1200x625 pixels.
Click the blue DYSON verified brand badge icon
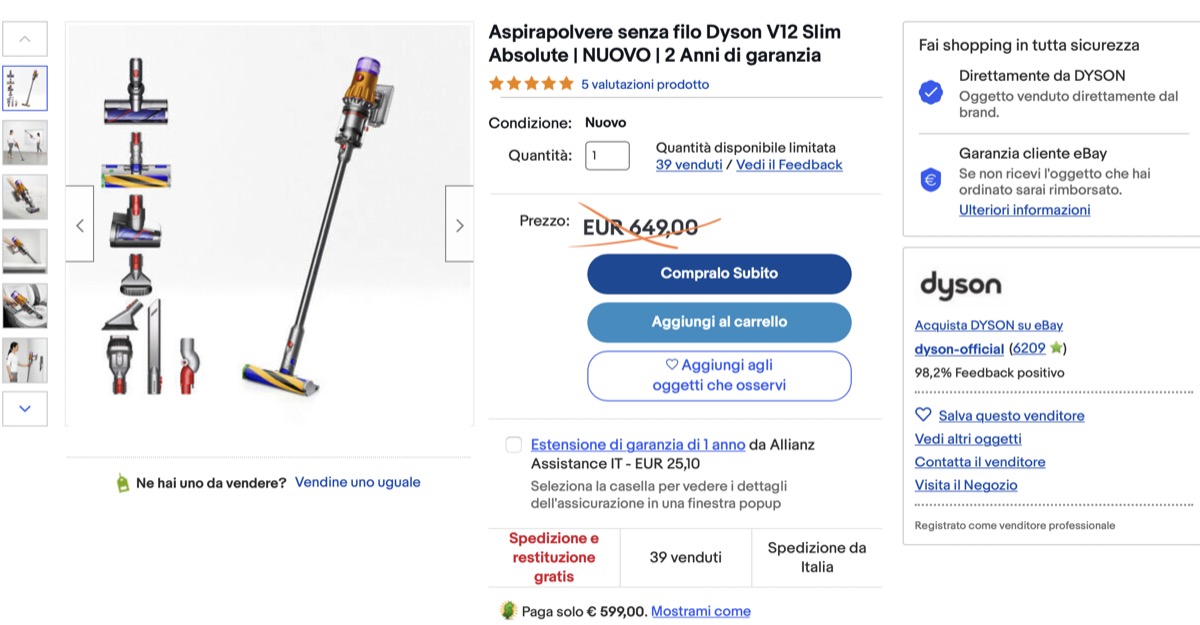click(x=930, y=92)
